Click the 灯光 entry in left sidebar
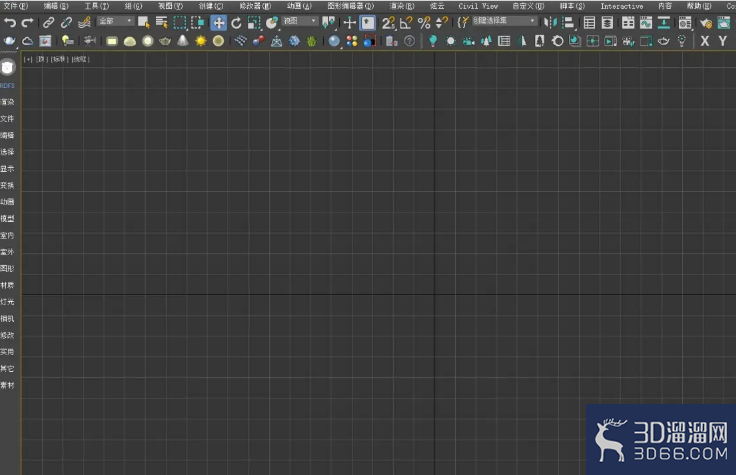 [x=8, y=302]
